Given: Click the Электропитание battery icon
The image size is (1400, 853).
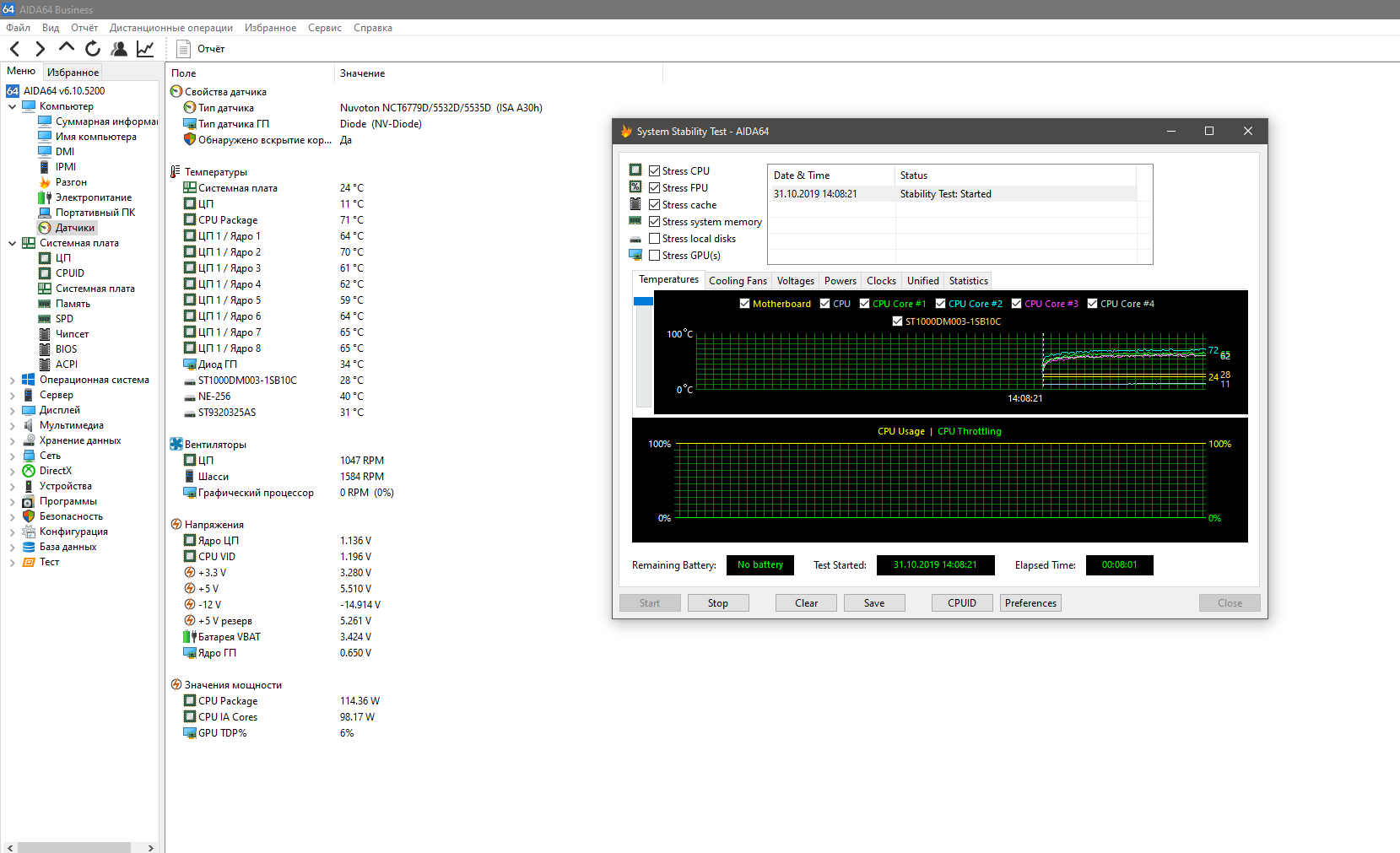Looking at the screenshot, I should click(45, 197).
